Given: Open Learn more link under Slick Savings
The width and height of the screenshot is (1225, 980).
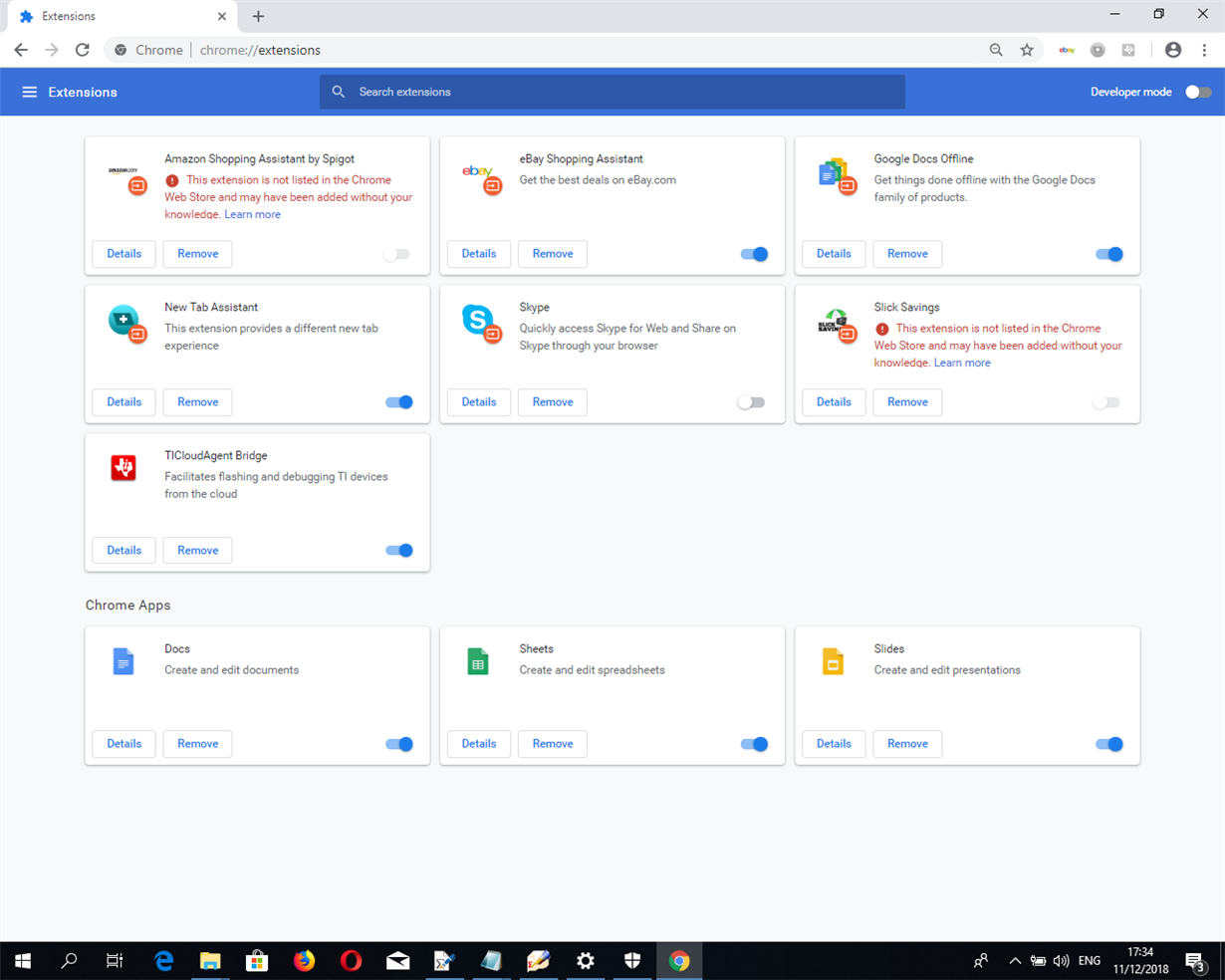Looking at the screenshot, I should pyautogui.click(x=962, y=364).
